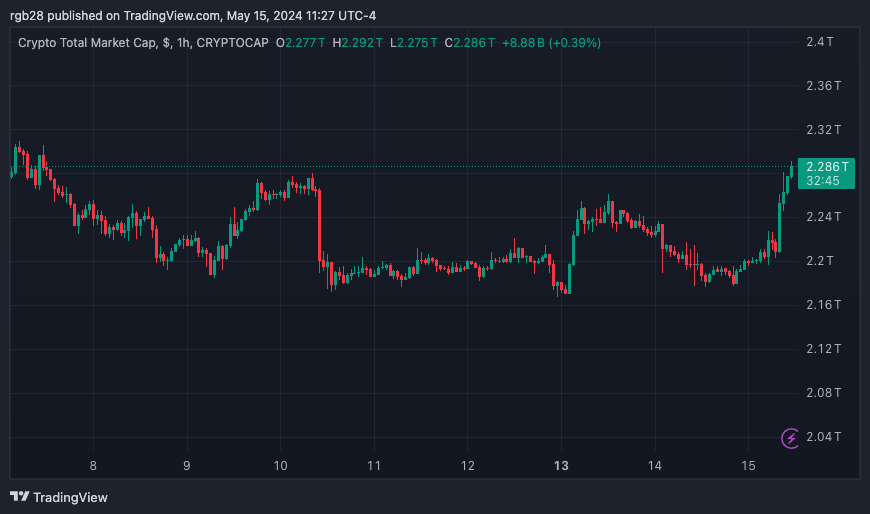
Task: Click date marker 10 on time axis
Action: (x=280, y=466)
